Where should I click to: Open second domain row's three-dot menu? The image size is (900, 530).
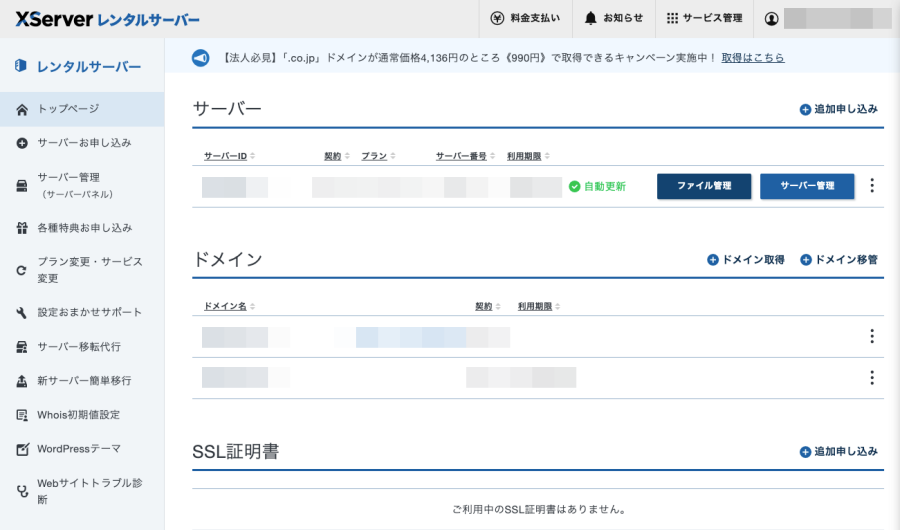coord(872,377)
